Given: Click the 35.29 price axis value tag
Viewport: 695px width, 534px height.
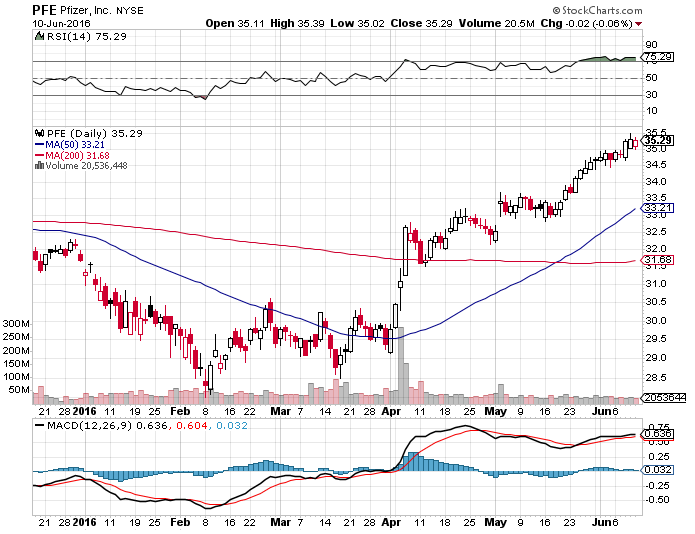Looking at the screenshot, I should click(658, 140).
